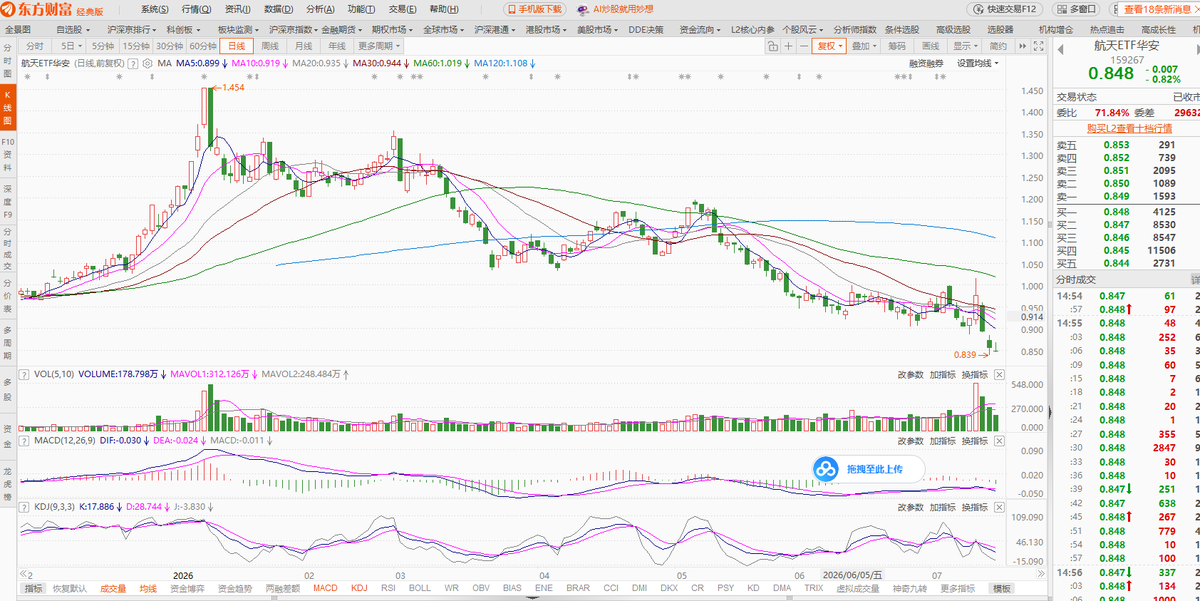
Task: Switch to 周线 weekly tab
Action: (x=270, y=46)
